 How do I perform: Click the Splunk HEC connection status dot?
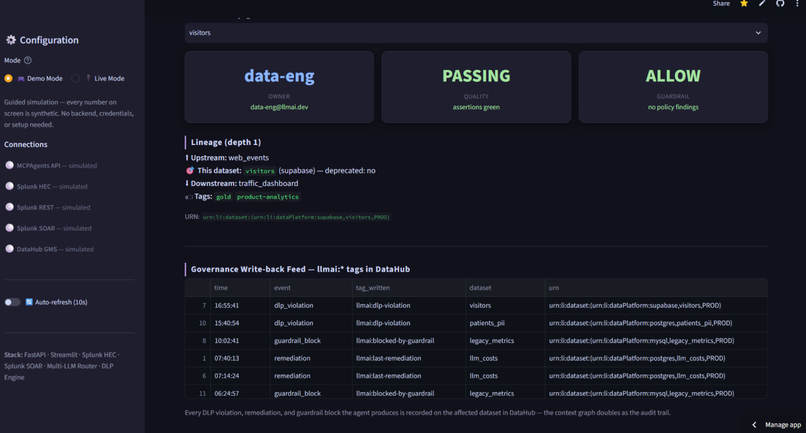[x=9, y=186]
